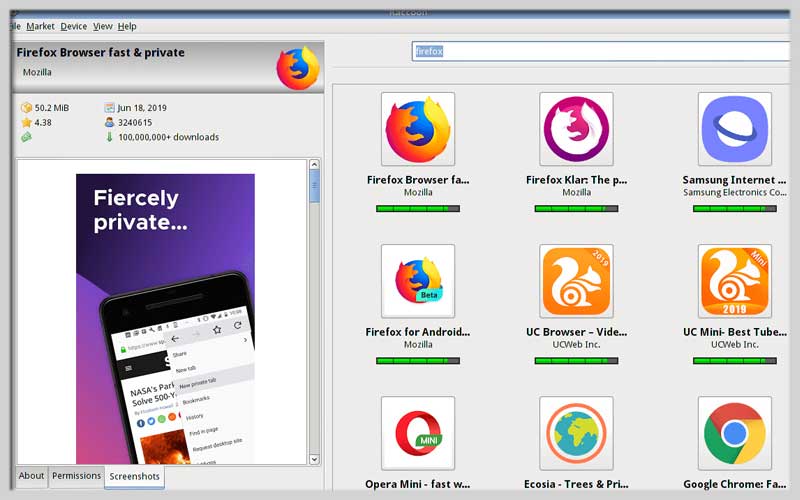The width and height of the screenshot is (800, 500).
Task: Click the Samsung Electronics Co... publisher text
Action: click(735, 192)
